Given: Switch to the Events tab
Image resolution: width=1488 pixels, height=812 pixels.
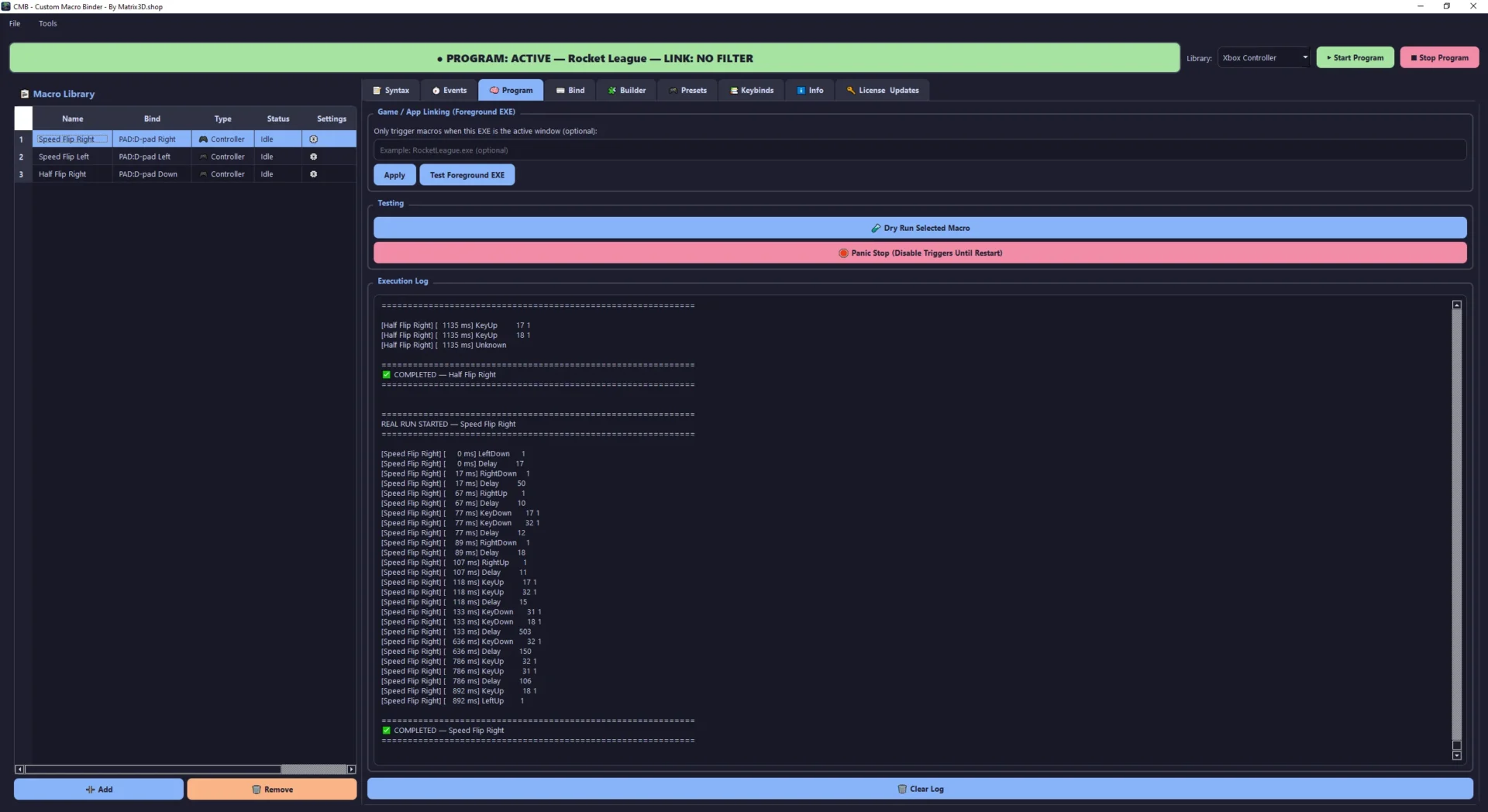Looking at the screenshot, I should (449, 90).
